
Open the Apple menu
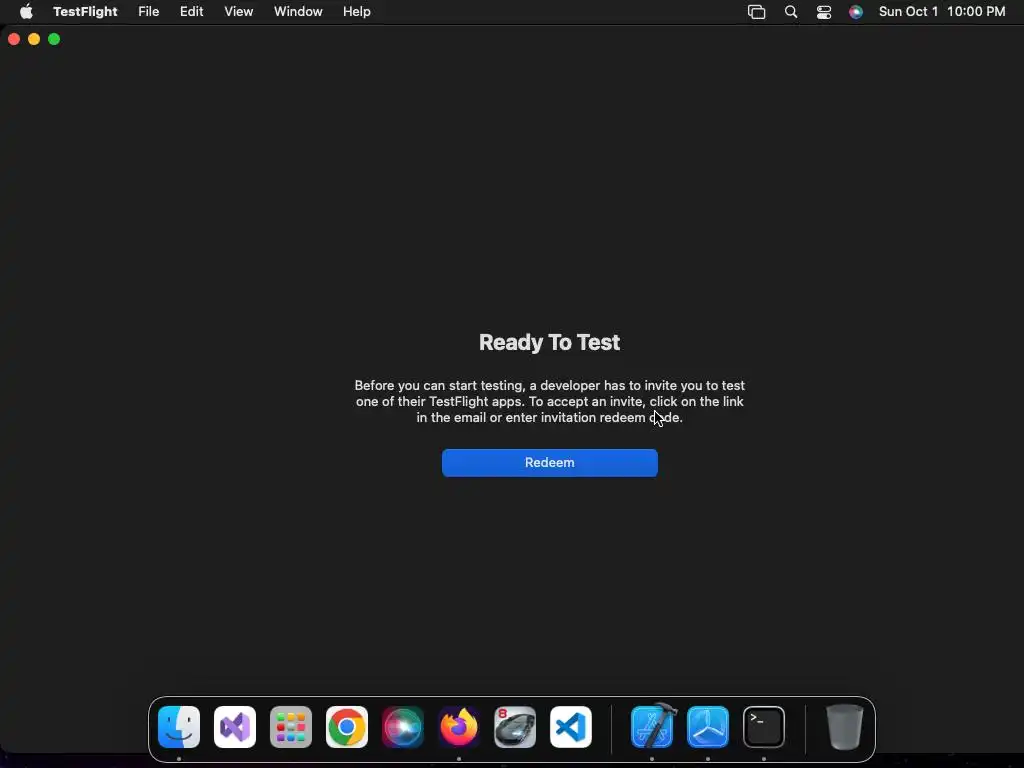click(26, 12)
